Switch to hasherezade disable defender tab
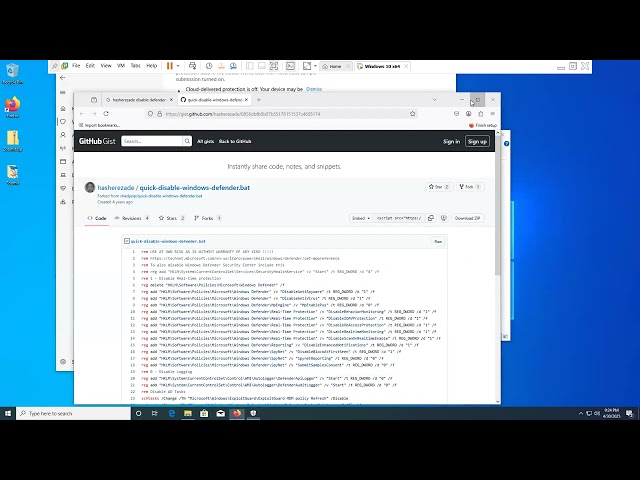 139,100
